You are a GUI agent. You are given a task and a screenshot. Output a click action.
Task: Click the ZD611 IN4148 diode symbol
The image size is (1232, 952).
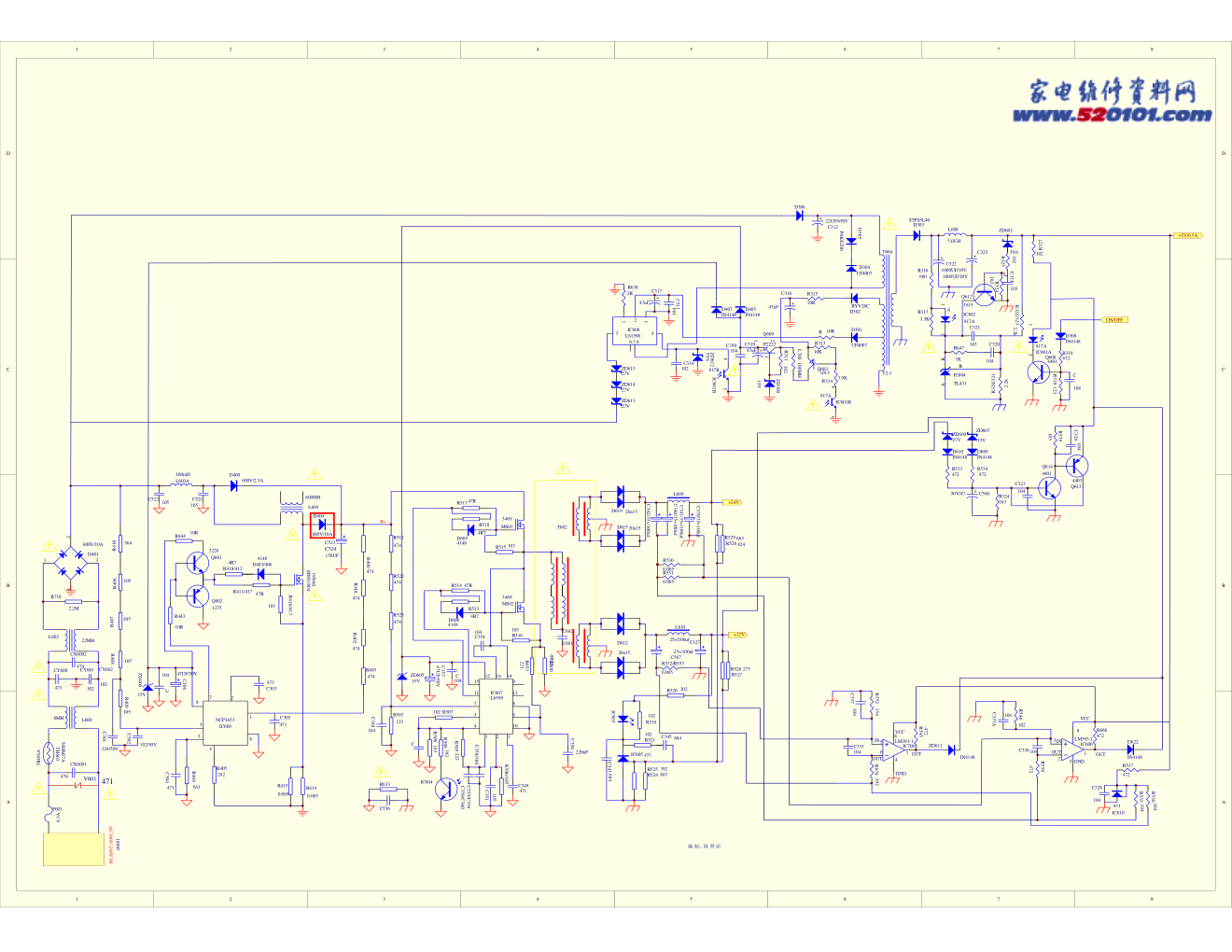952,748
